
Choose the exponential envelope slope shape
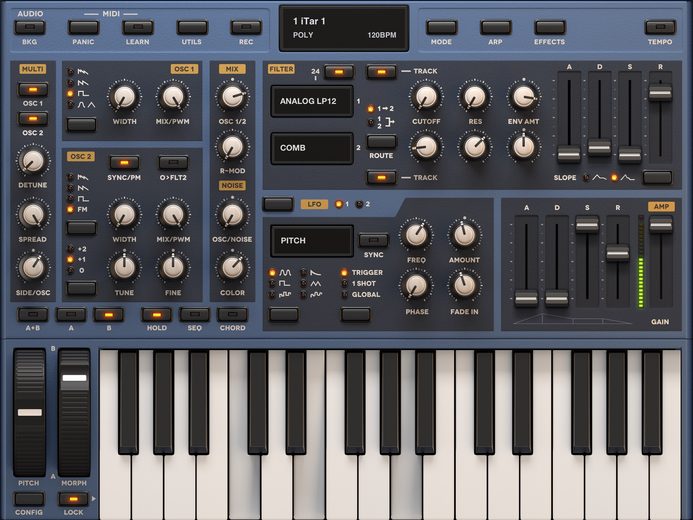pyautogui.click(x=623, y=178)
